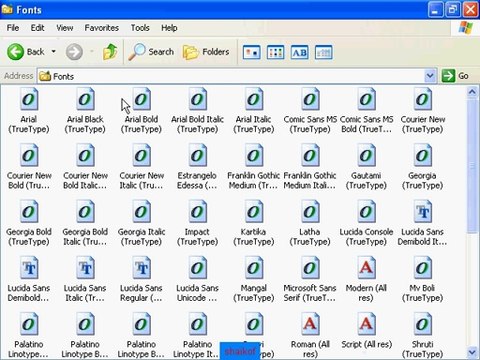
Task: Select the Courier New Italic font
Action: [x=142, y=155]
